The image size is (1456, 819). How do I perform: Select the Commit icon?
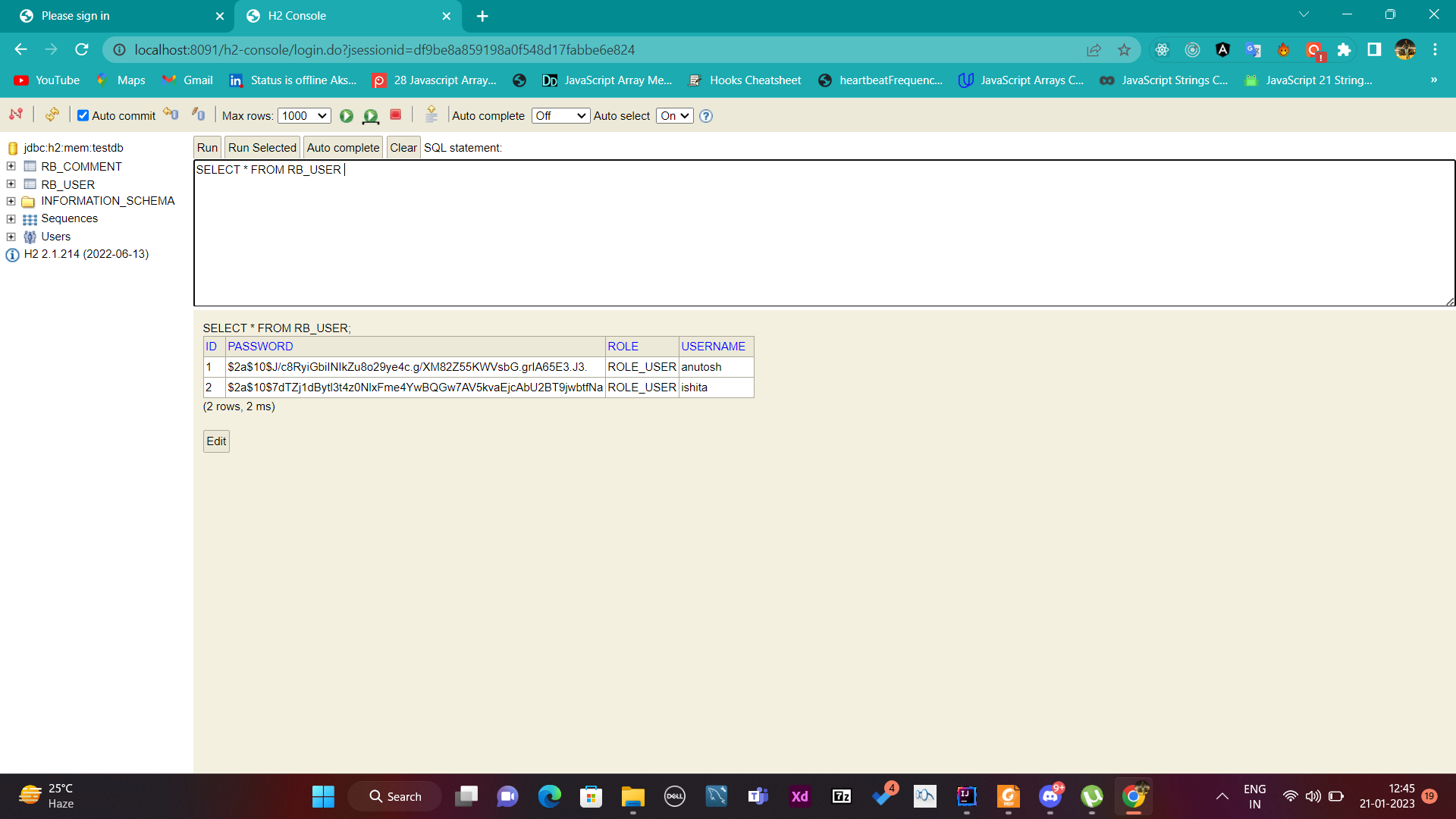click(x=171, y=114)
